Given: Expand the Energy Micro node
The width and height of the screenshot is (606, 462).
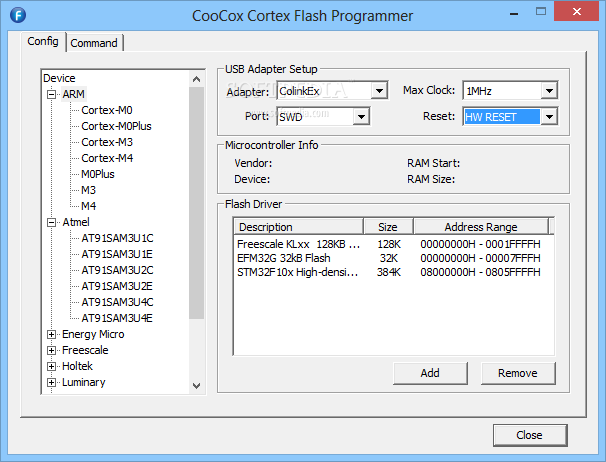Looking at the screenshot, I should tap(51, 334).
